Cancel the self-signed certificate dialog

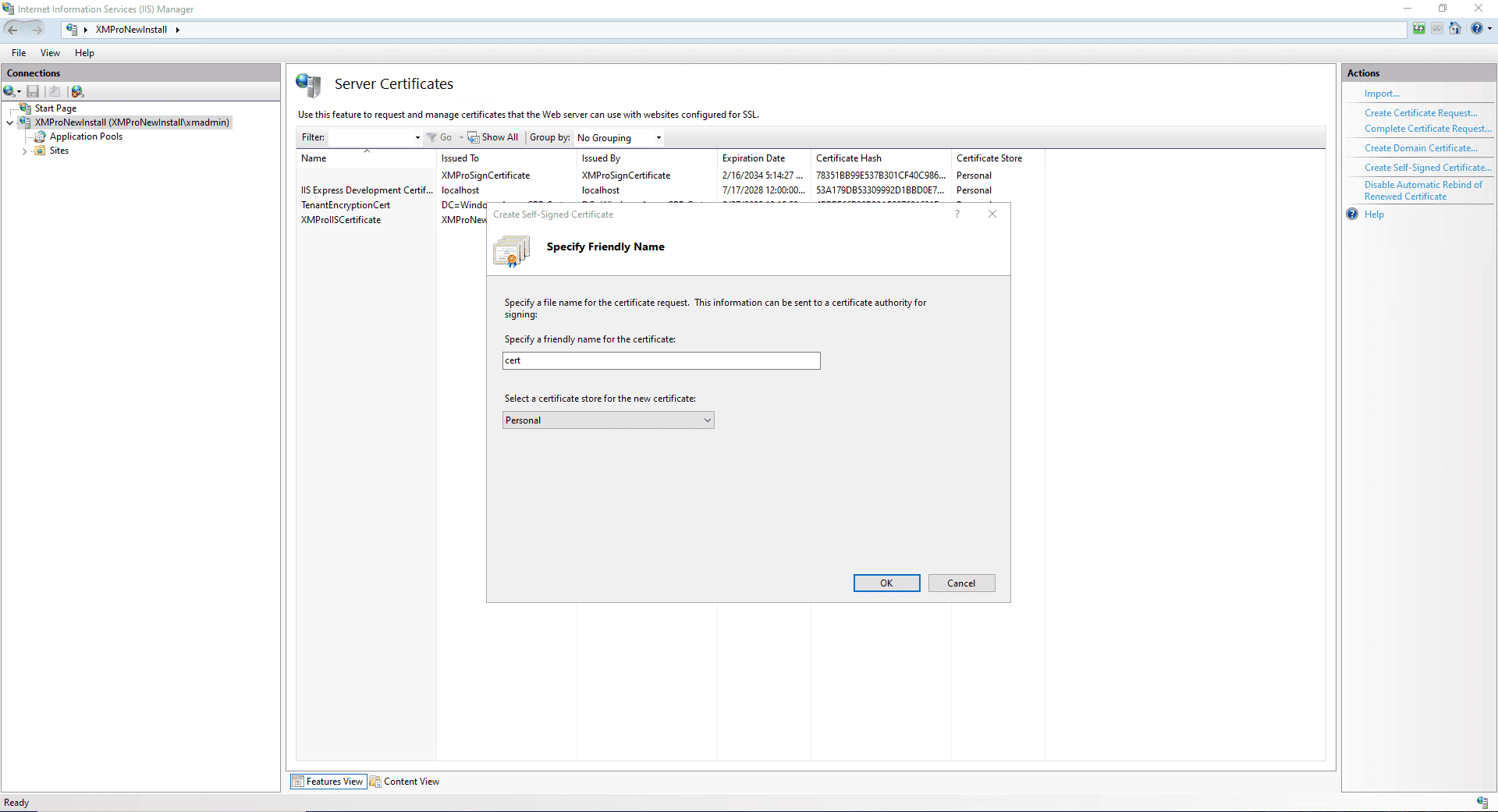(961, 583)
